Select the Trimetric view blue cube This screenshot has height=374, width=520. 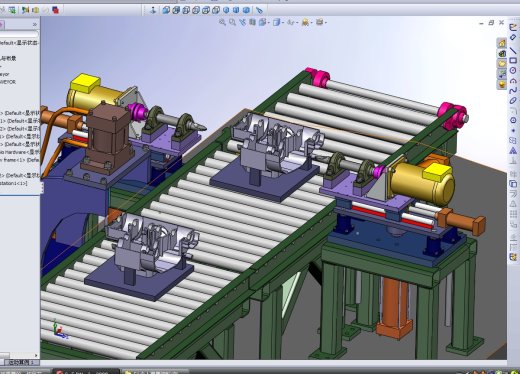point(236,10)
